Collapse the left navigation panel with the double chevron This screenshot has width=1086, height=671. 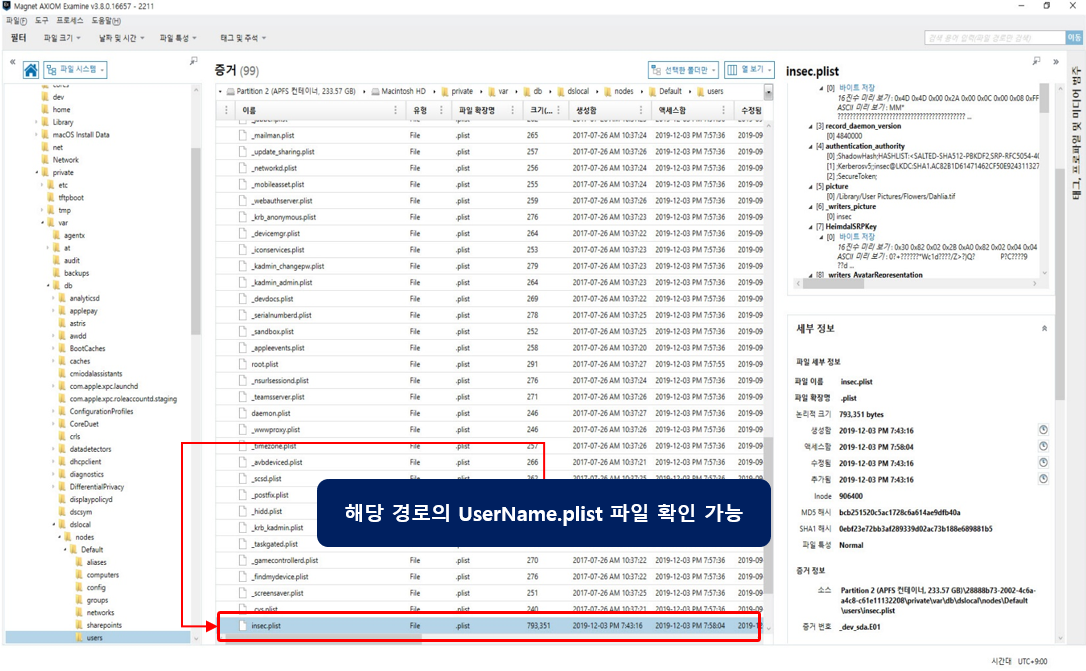click(11, 62)
